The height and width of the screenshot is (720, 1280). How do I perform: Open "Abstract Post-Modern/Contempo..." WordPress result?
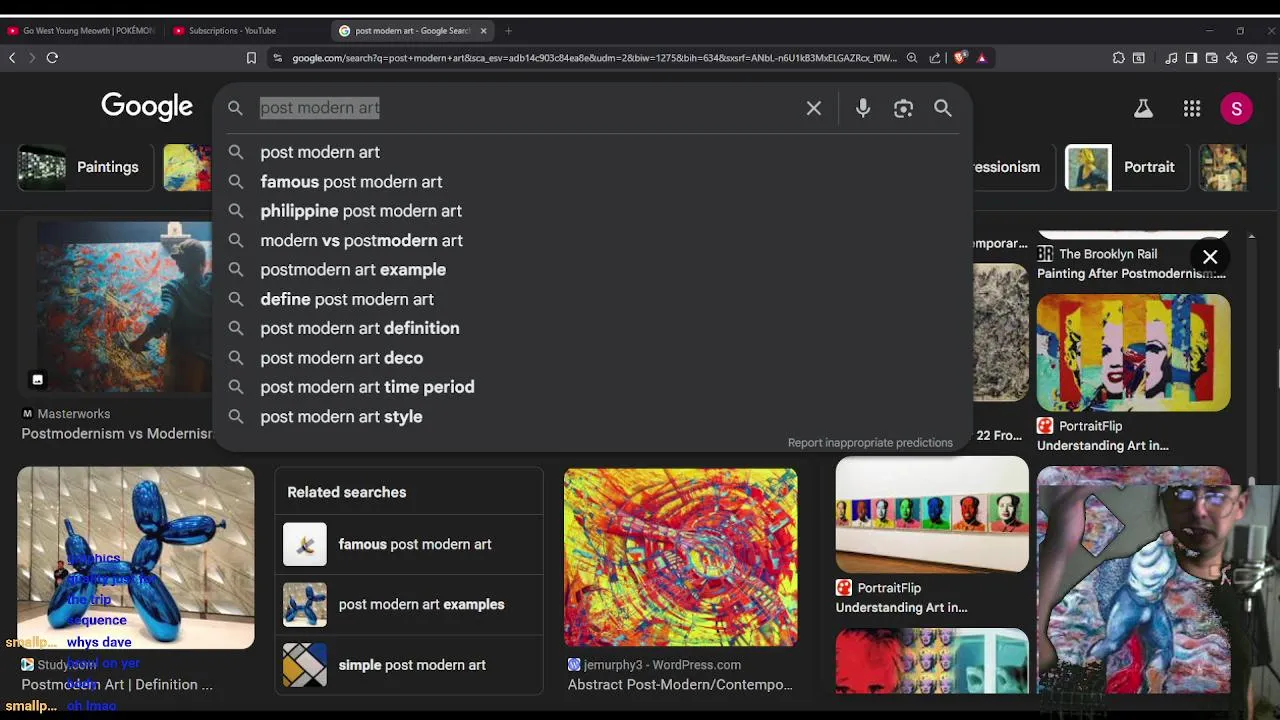680,685
